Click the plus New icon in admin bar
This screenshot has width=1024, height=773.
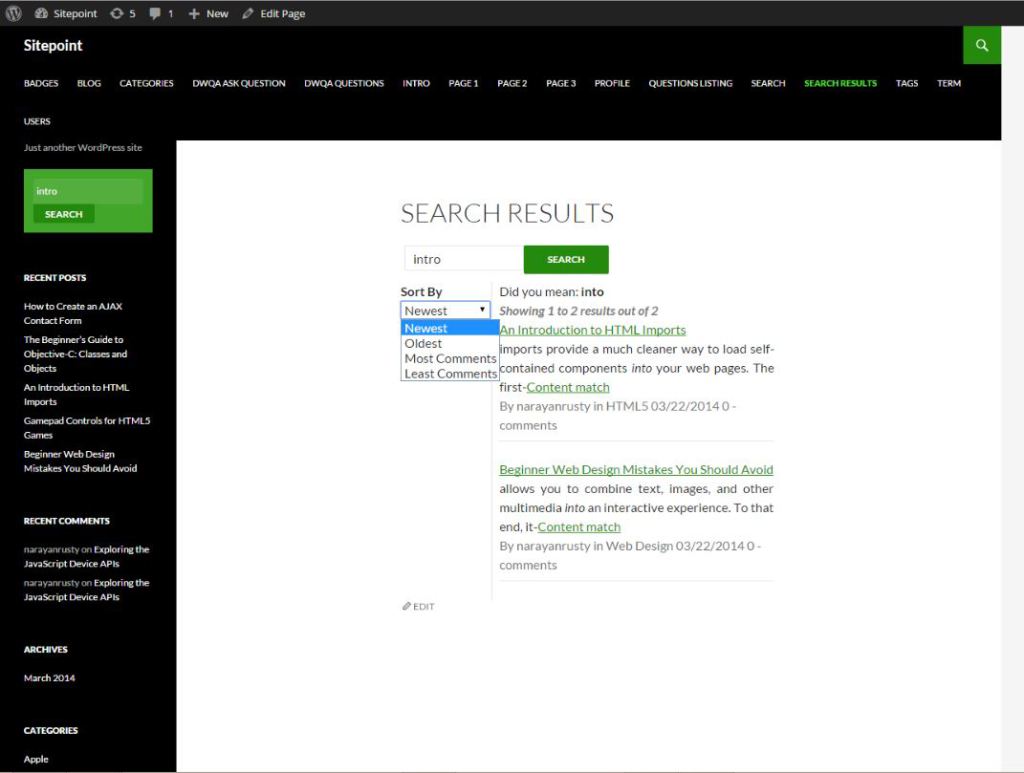[x=194, y=14]
